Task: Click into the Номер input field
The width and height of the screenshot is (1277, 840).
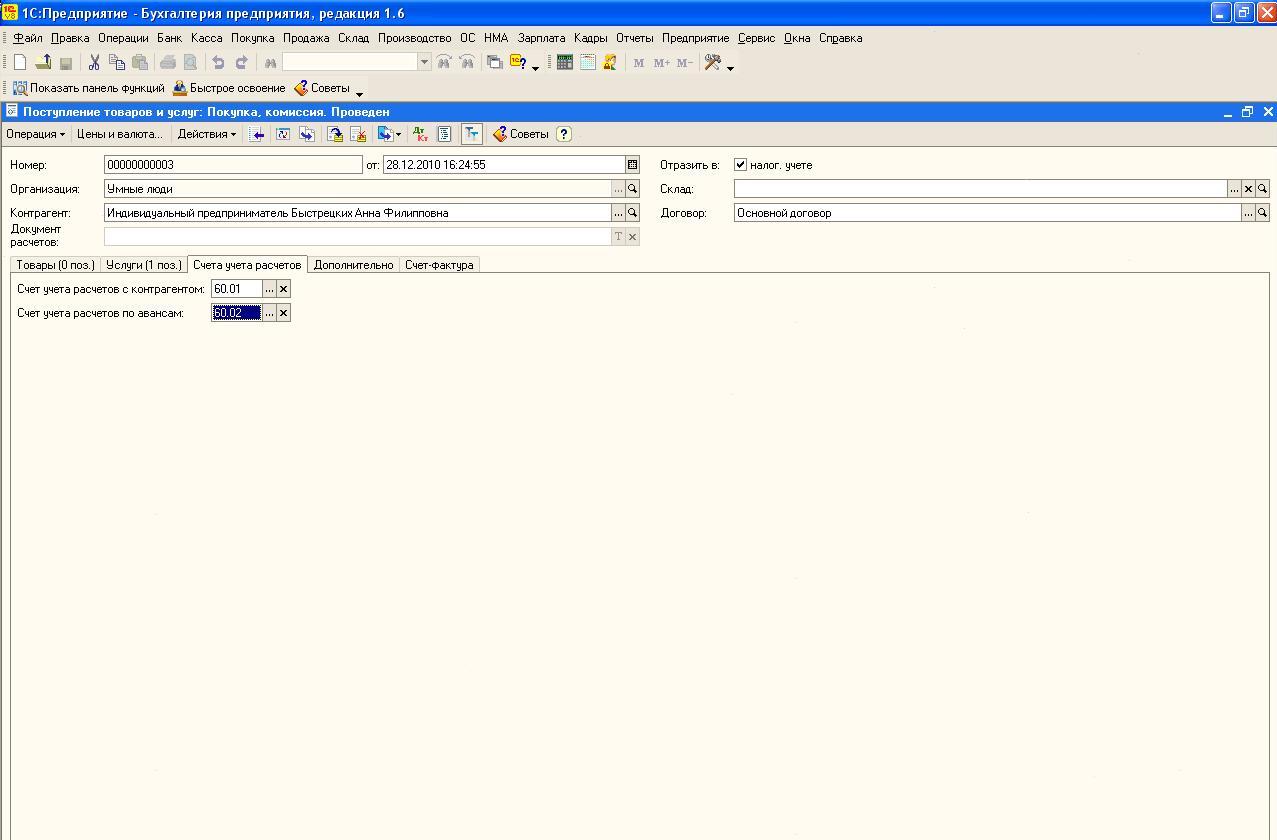Action: coord(232,165)
